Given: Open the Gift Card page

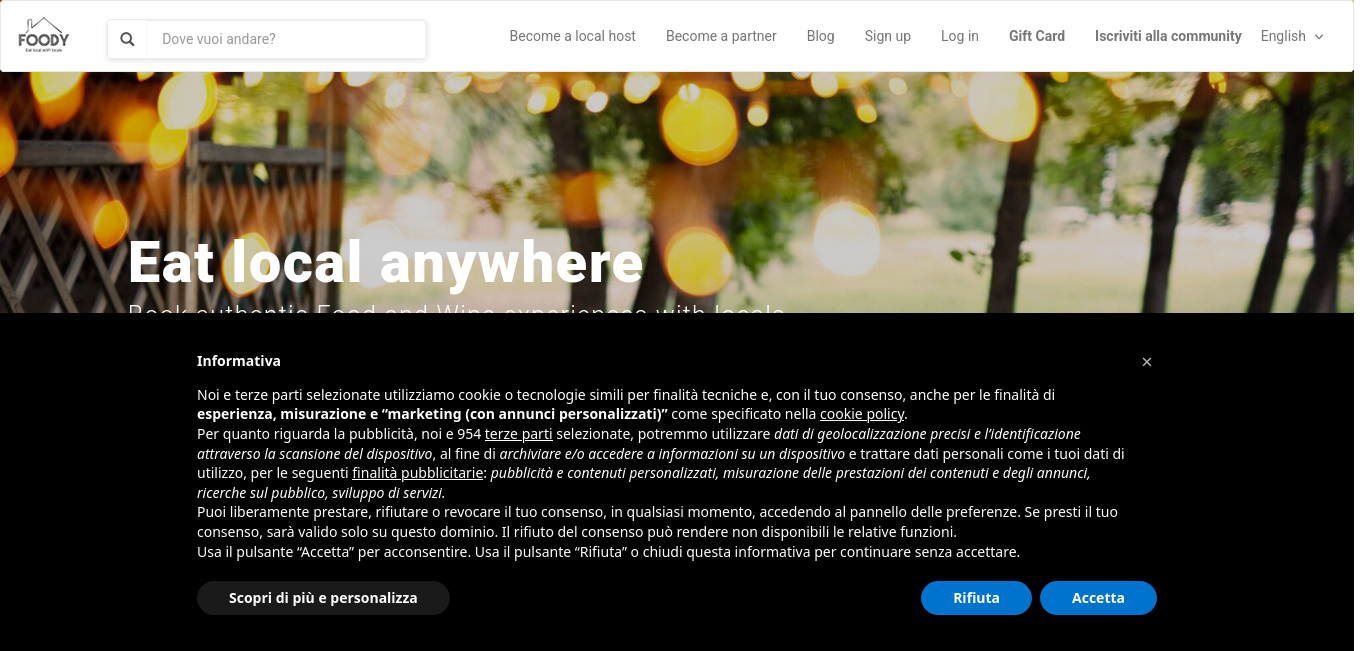Looking at the screenshot, I should click(1036, 36).
